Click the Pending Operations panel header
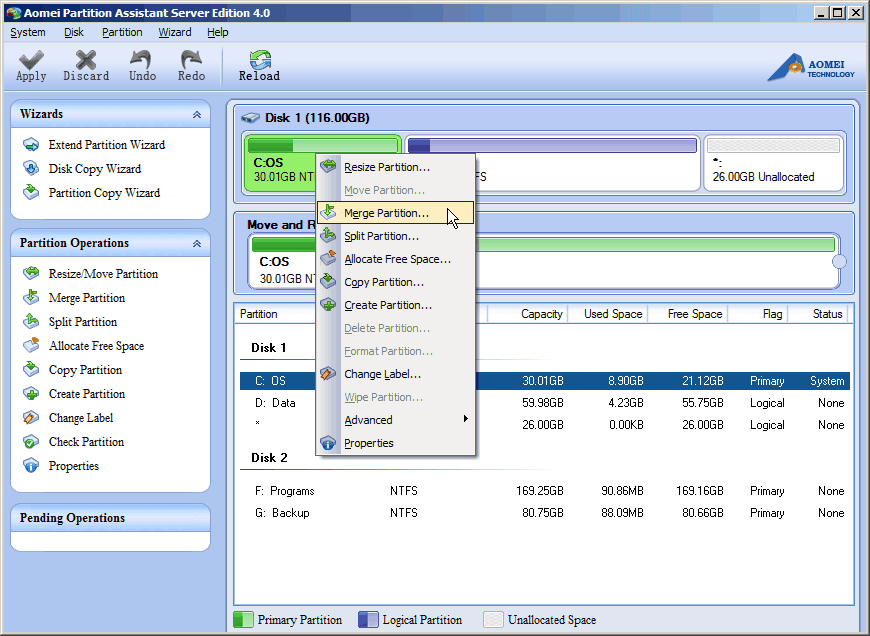870x636 pixels. click(110, 518)
